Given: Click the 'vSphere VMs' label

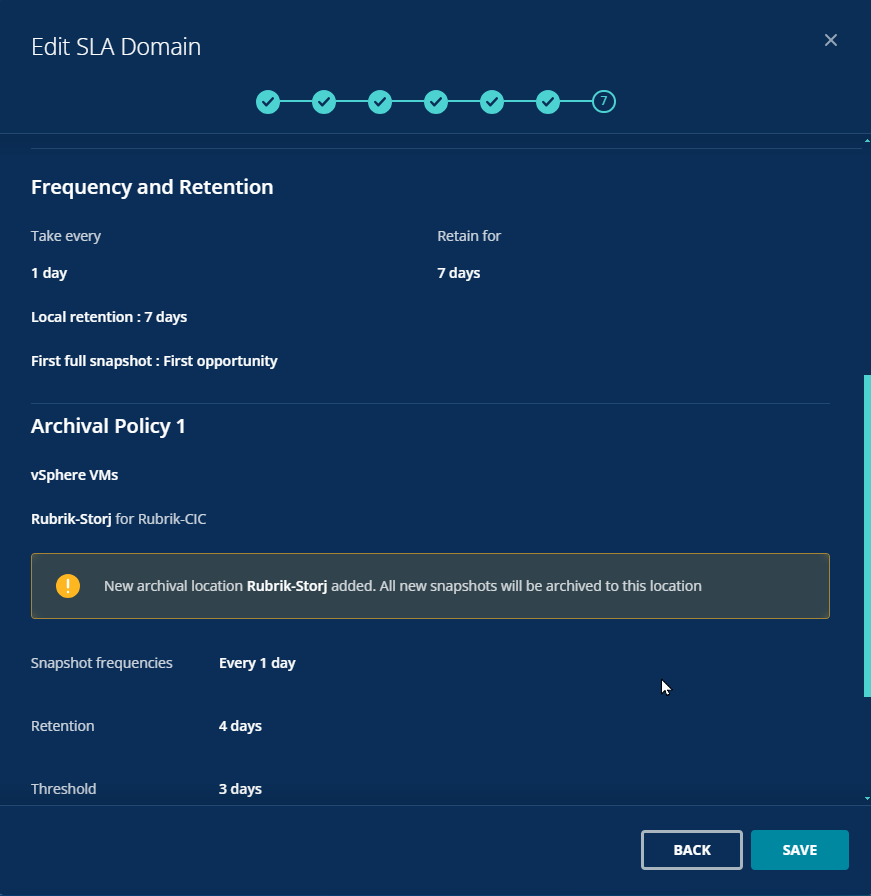Looking at the screenshot, I should pyautogui.click(x=74, y=475).
